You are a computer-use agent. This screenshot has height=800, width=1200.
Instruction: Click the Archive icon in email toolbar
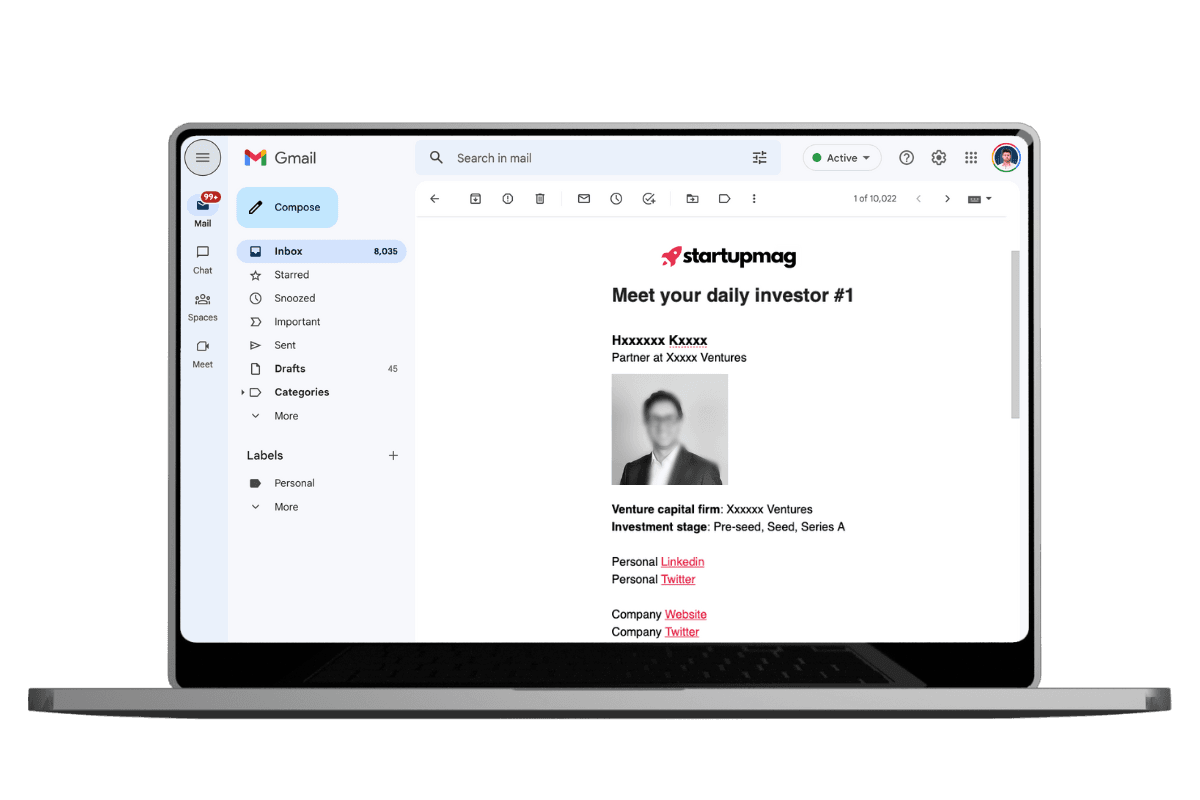tap(475, 199)
